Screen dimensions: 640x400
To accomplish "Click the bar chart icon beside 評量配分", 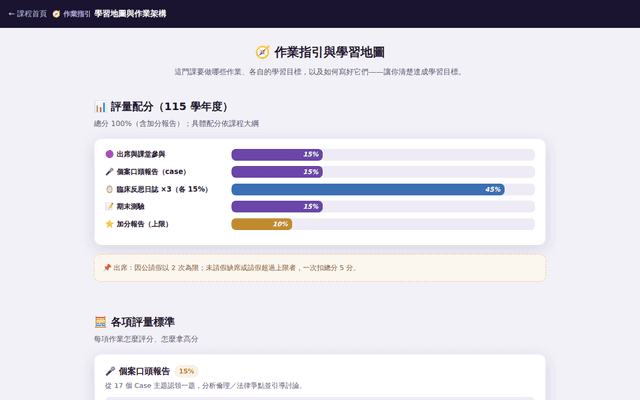I will 100,107.
